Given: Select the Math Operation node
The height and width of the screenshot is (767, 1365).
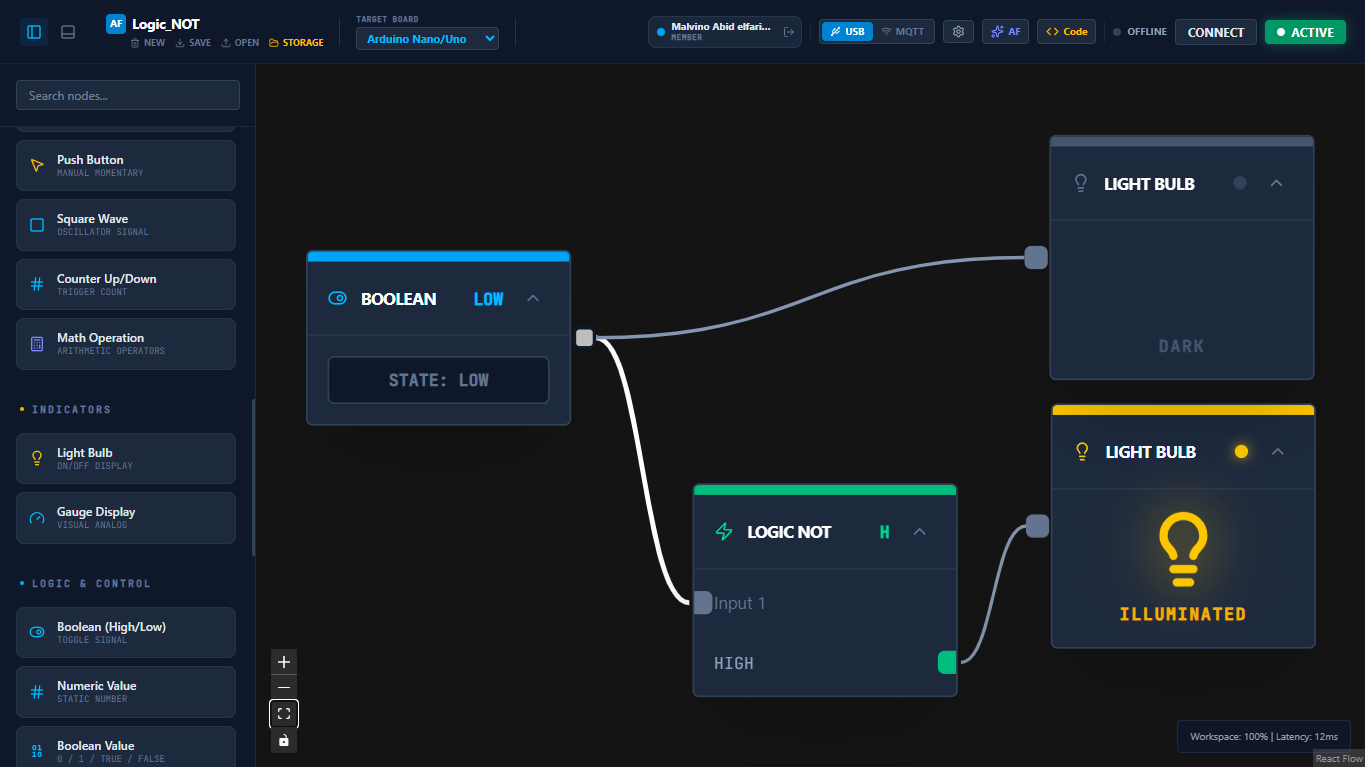Looking at the screenshot, I should pyautogui.click(x=126, y=344).
